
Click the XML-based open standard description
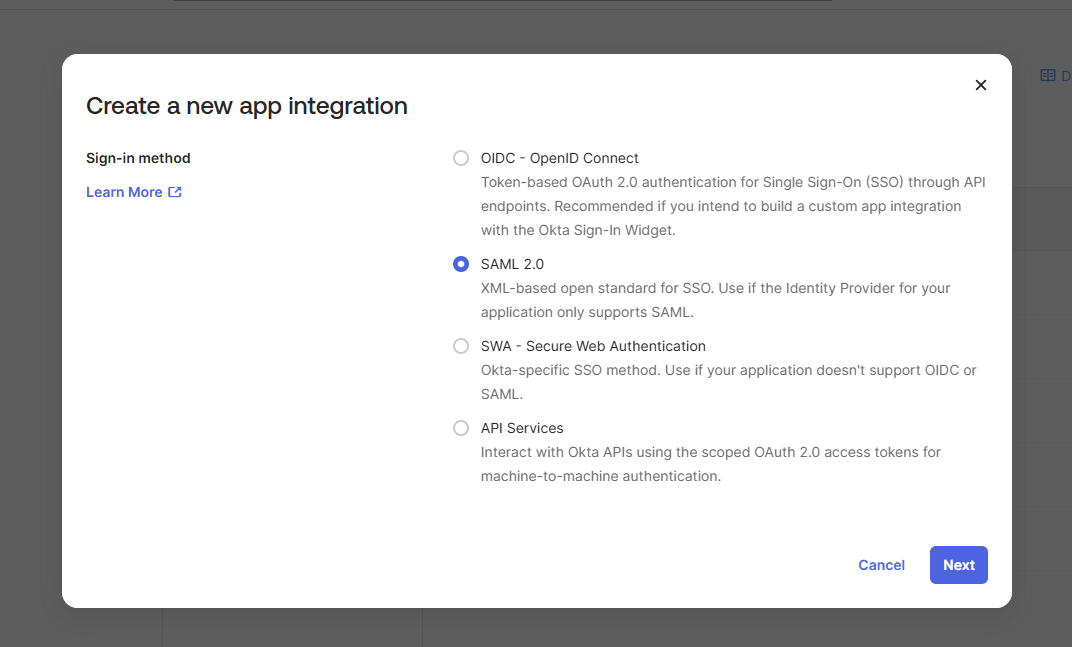[715, 300]
